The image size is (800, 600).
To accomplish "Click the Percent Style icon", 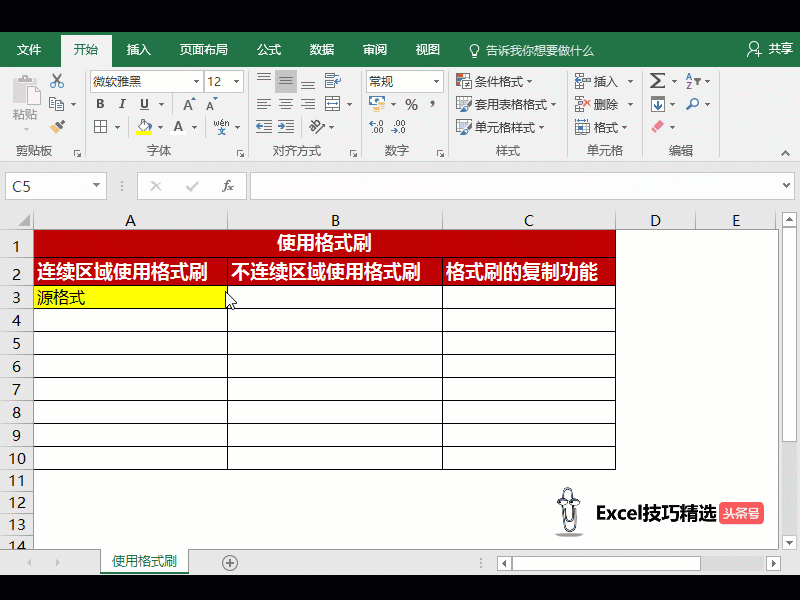I will [x=410, y=104].
